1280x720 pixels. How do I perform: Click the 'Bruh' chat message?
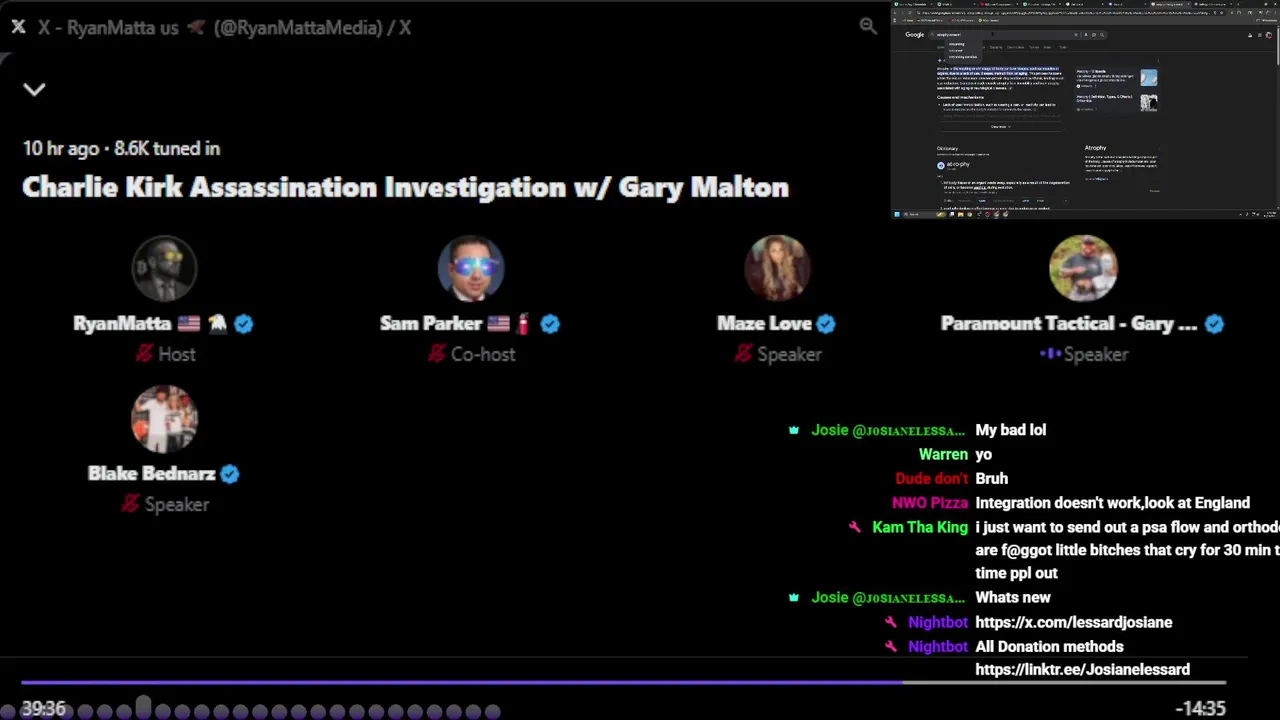(992, 479)
